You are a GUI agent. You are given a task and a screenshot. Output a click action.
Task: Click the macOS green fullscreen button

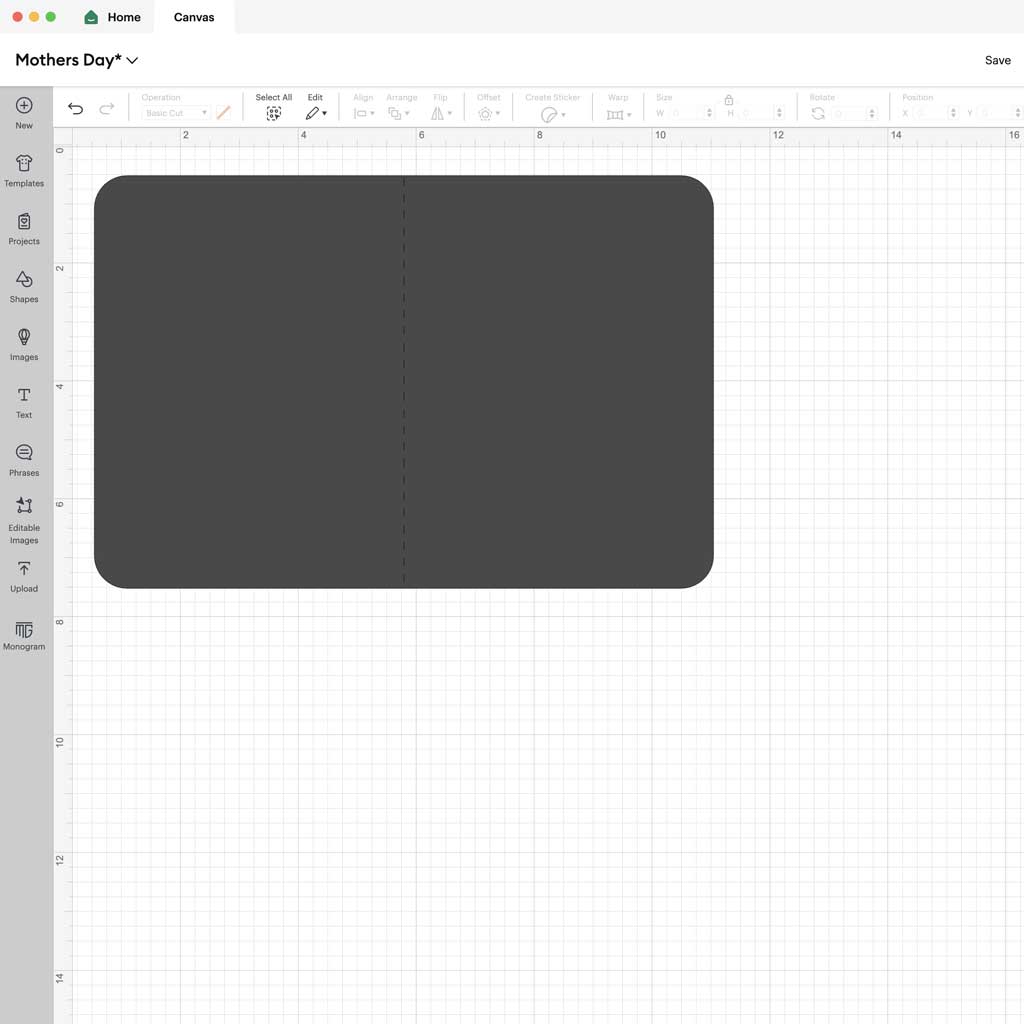51,17
